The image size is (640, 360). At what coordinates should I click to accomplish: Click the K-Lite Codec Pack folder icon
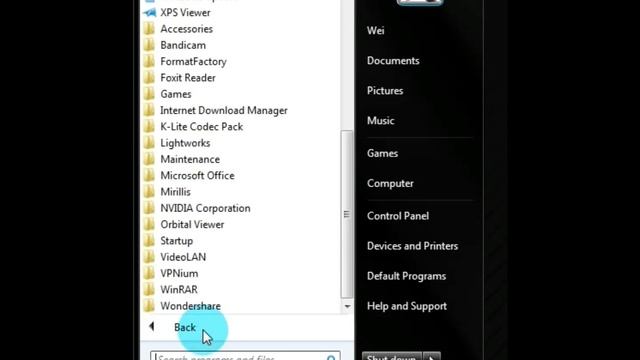149,127
